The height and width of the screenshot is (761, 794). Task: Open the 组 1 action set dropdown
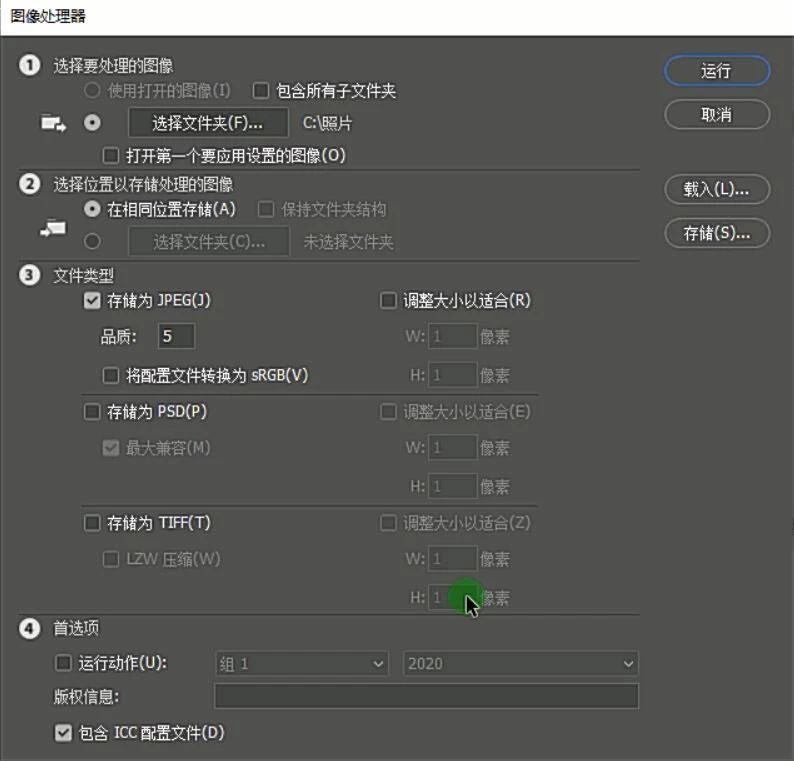(302, 663)
